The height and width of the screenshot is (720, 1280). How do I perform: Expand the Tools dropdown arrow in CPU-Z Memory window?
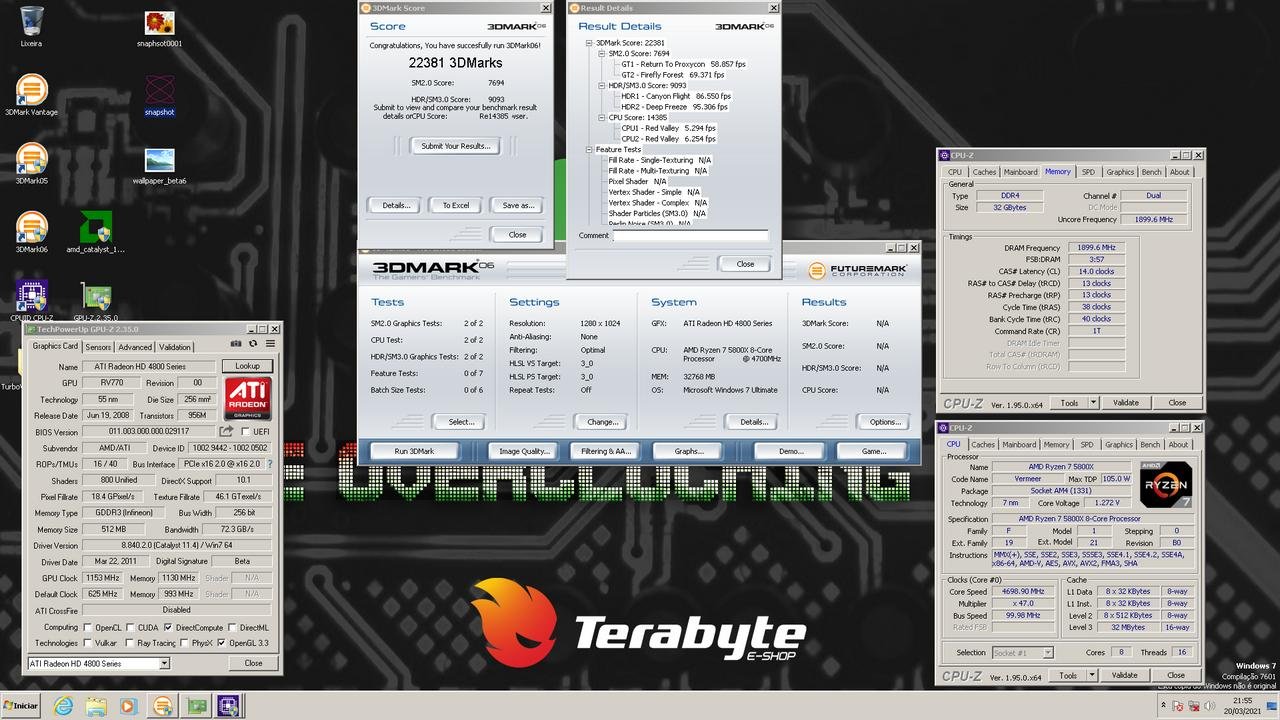[x=1093, y=402]
